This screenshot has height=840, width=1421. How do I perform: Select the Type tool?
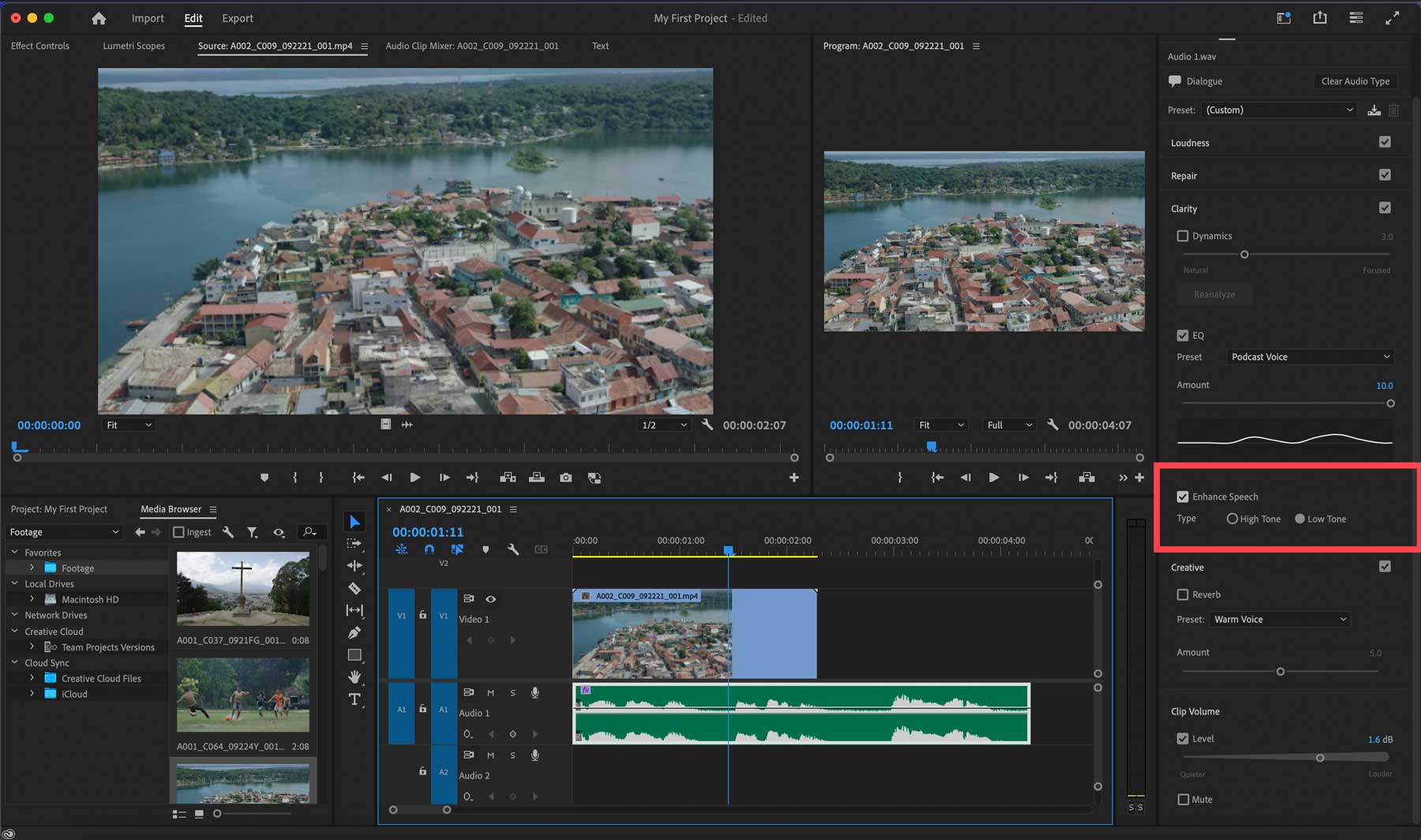354,699
